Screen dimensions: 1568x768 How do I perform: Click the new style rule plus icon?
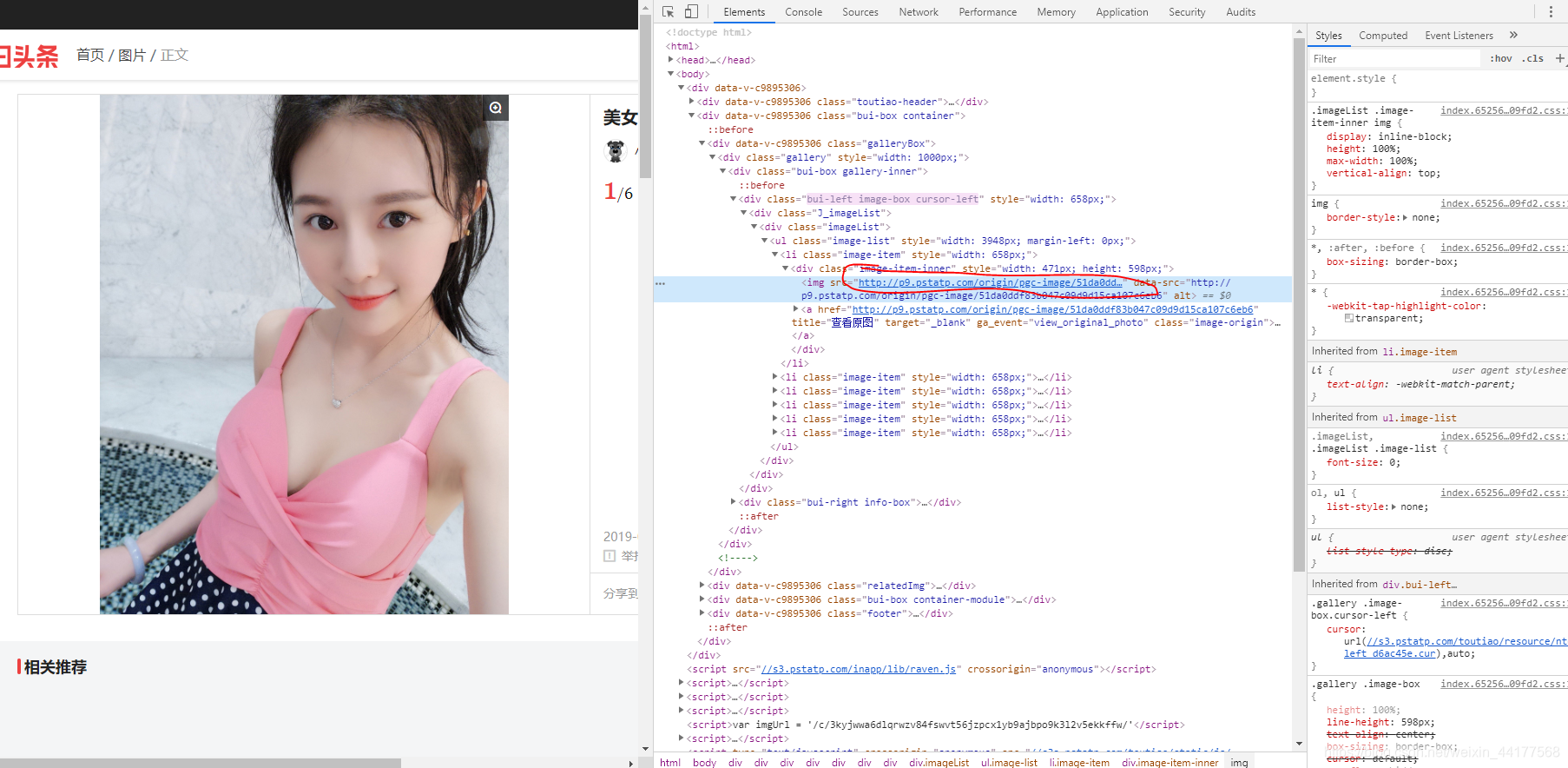pos(1559,58)
